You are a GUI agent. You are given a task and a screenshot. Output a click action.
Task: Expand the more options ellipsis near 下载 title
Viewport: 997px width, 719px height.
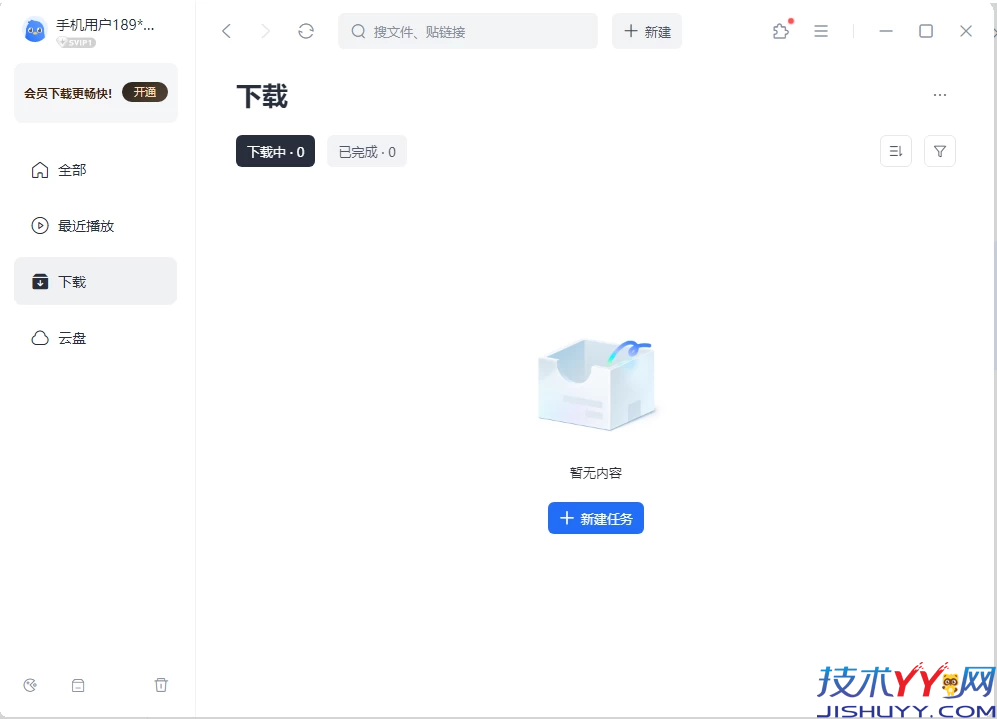939,94
